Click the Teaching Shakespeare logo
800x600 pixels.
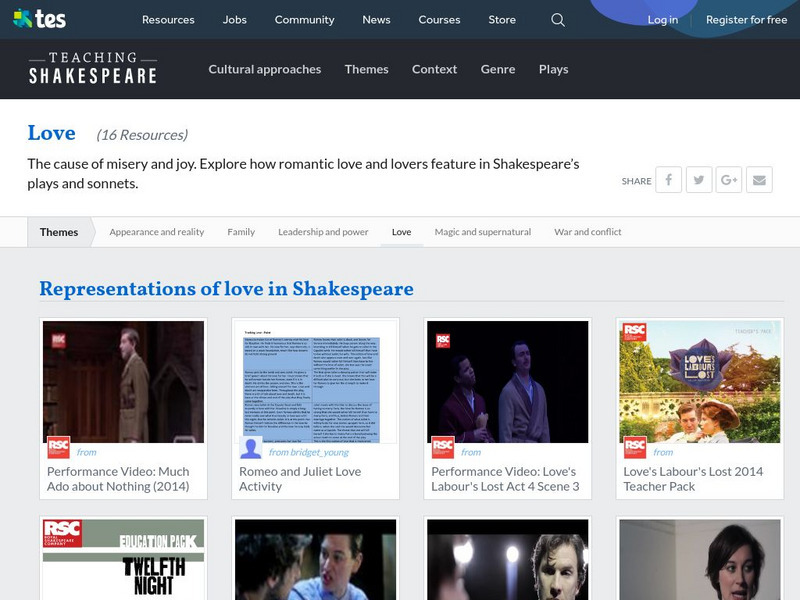pyautogui.click(x=93, y=68)
